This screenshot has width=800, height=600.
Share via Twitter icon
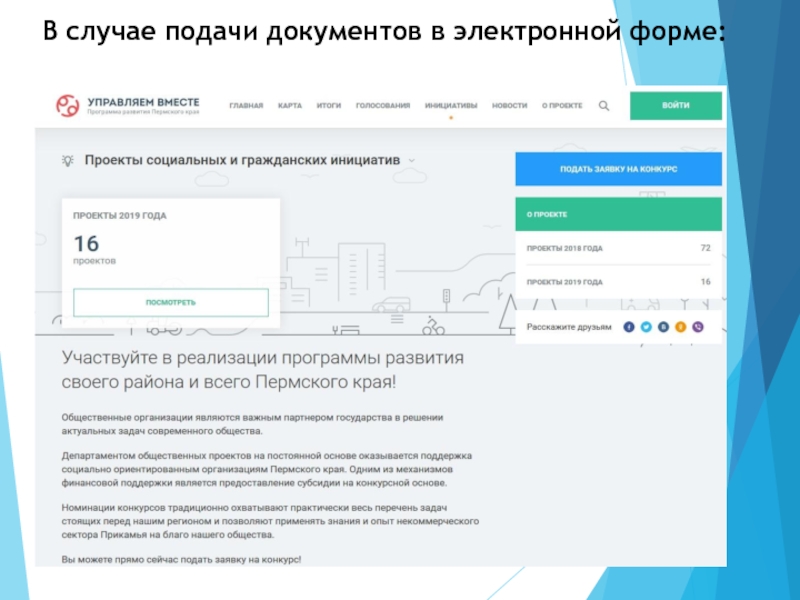tap(646, 327)
